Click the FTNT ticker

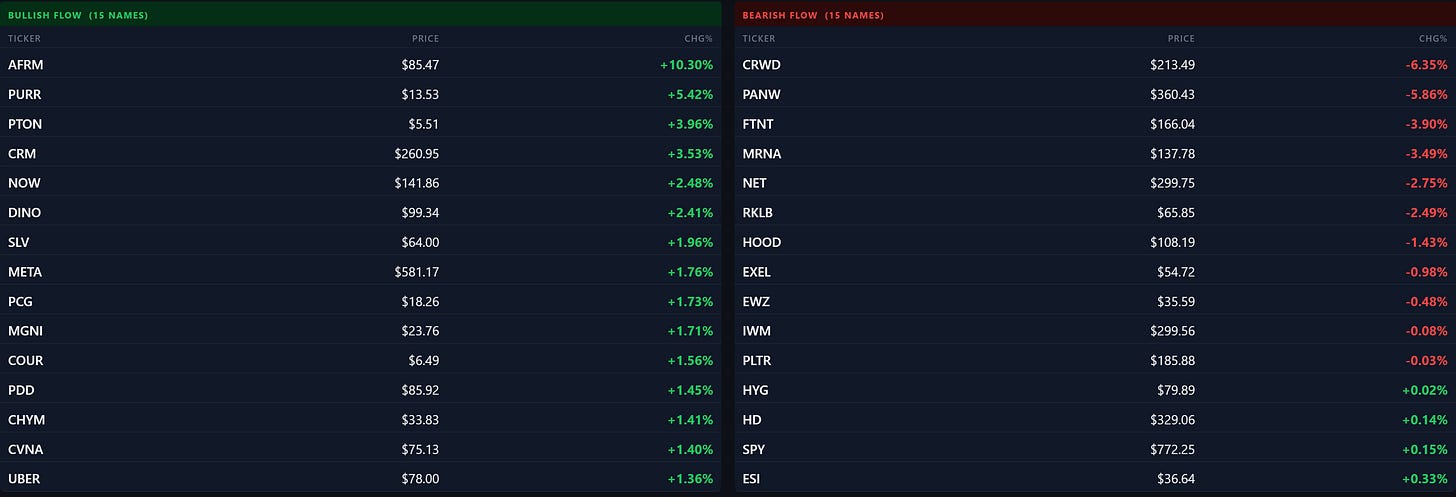click(758, 124)
